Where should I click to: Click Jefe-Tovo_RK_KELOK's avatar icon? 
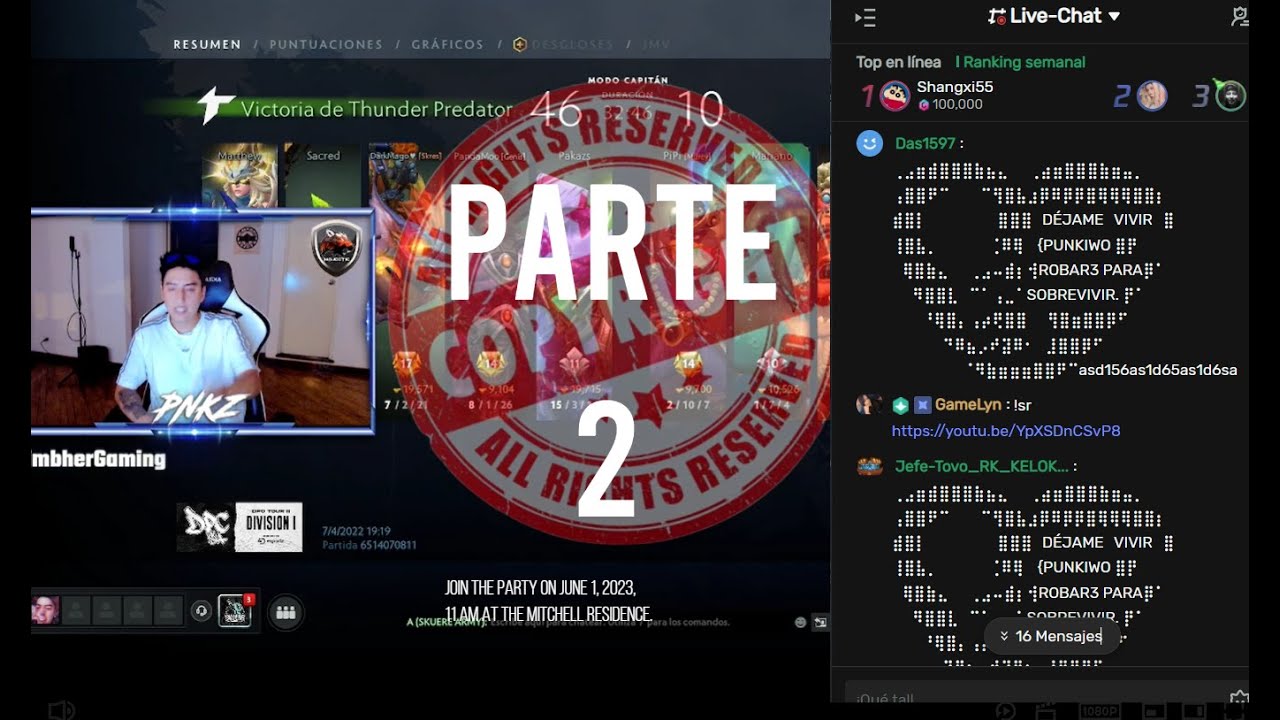coord(869,467)
